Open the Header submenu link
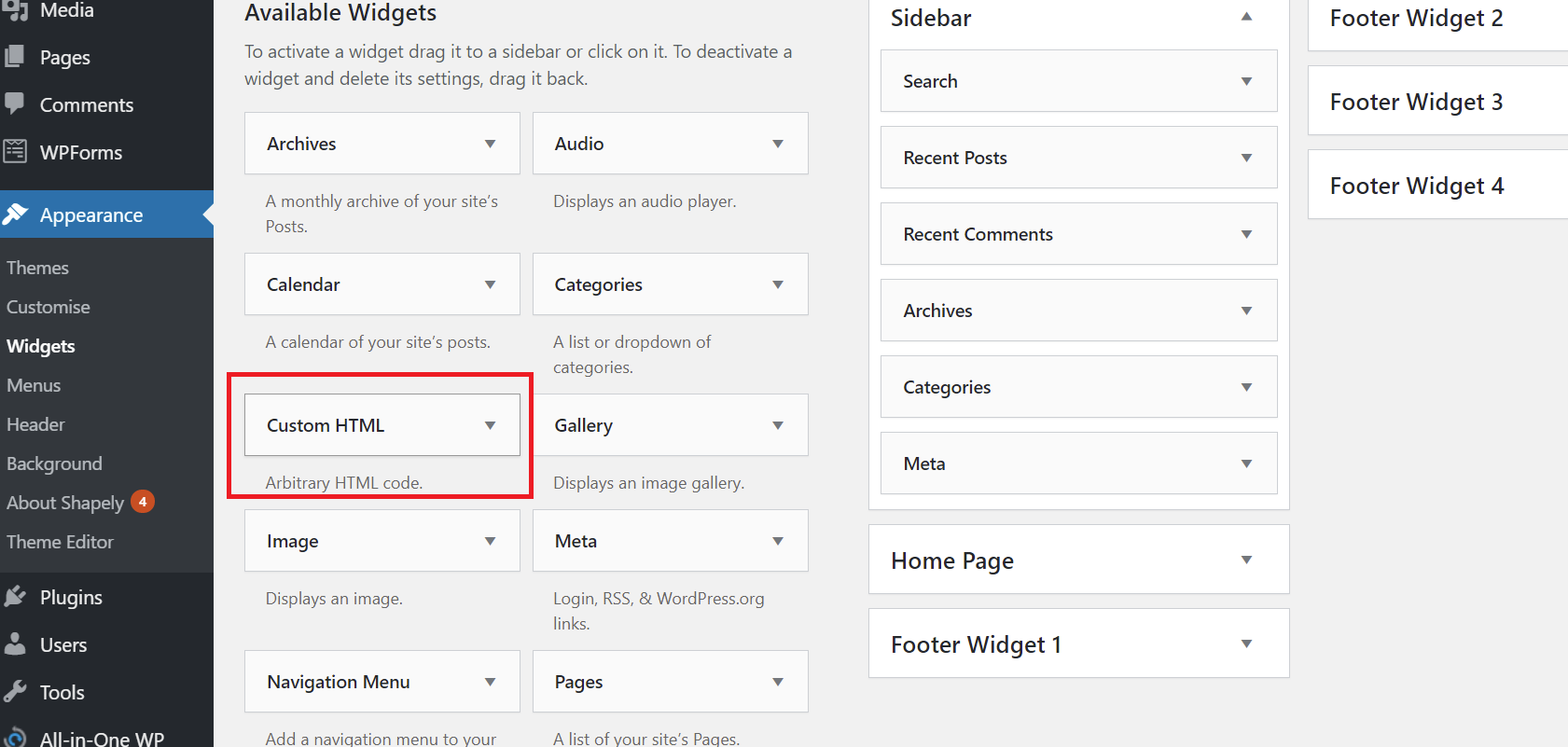 35,424
